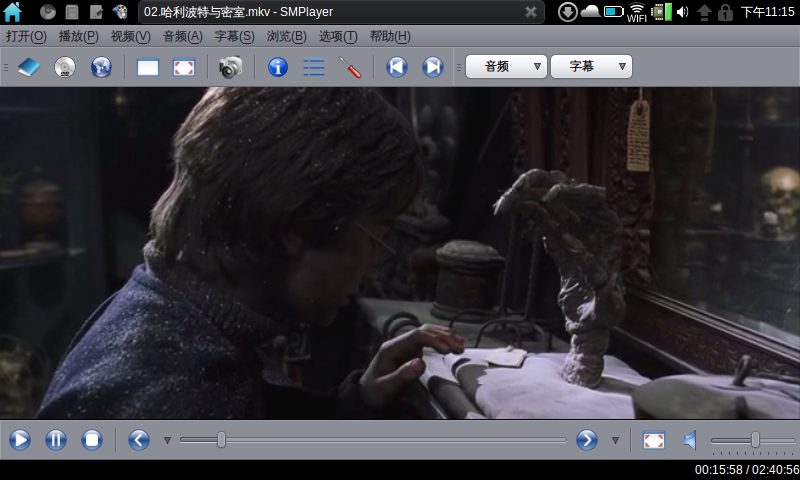This screenshot has height=480, width=800.
Task: Expand the rewind options arrow
Action: pos(167,440)
